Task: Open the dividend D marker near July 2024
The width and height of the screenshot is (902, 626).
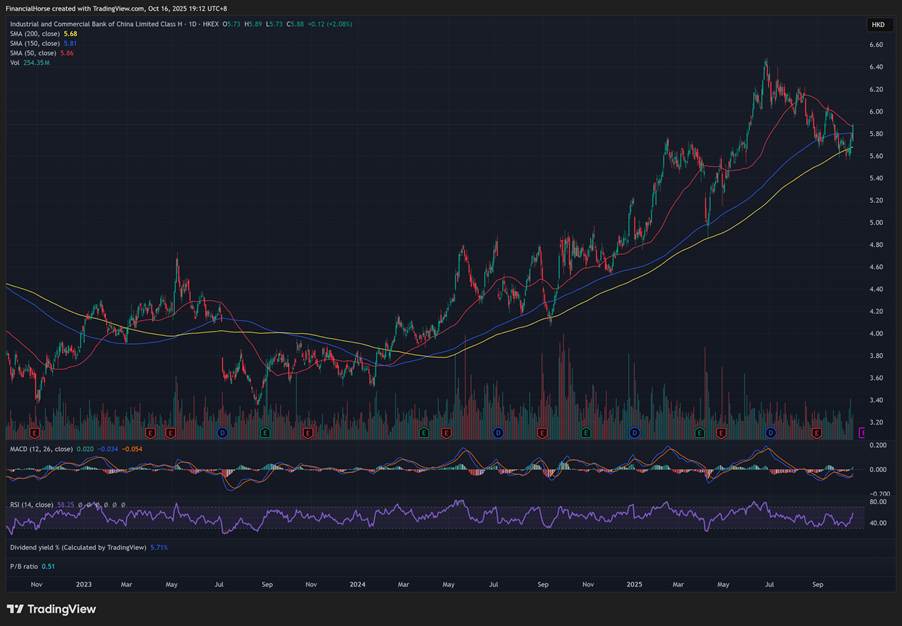Action: [x=499, y=433]
